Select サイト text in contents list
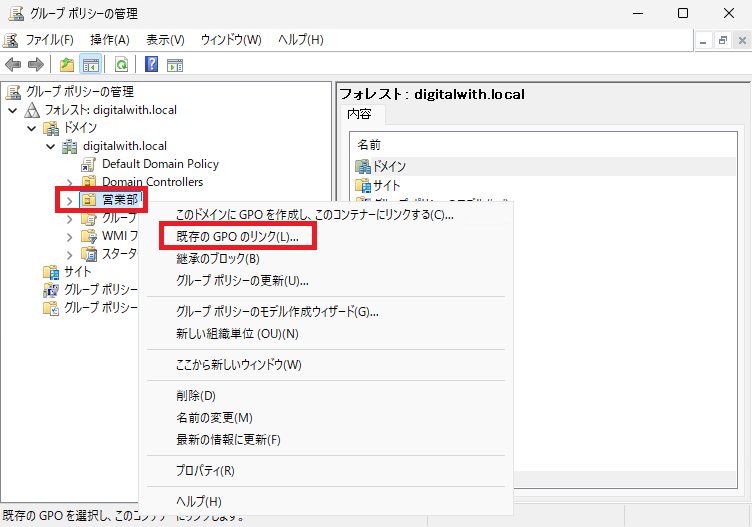 pos(386,185)
